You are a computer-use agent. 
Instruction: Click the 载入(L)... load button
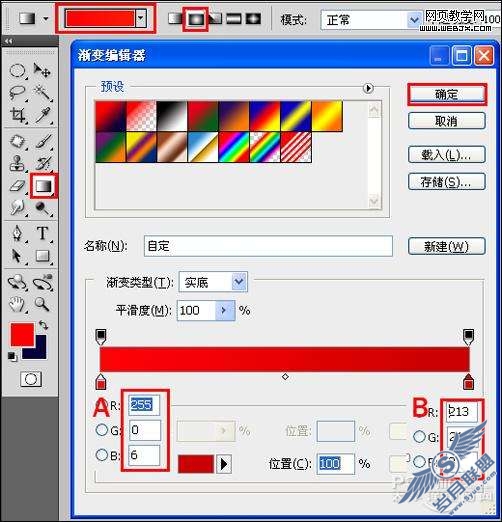coord(446,154)
